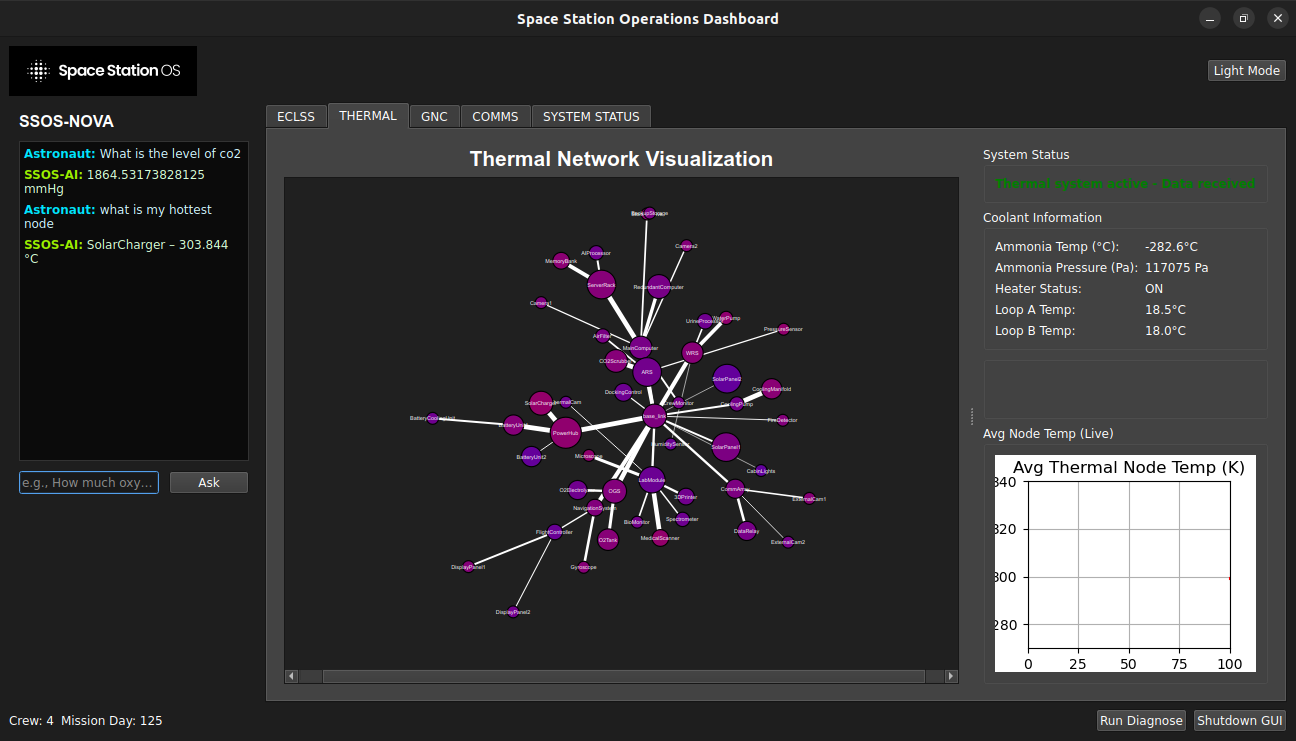Screen dimensions: 1296x741
Task: Click the Shutdown GUI button
Action: [1240, 720]
